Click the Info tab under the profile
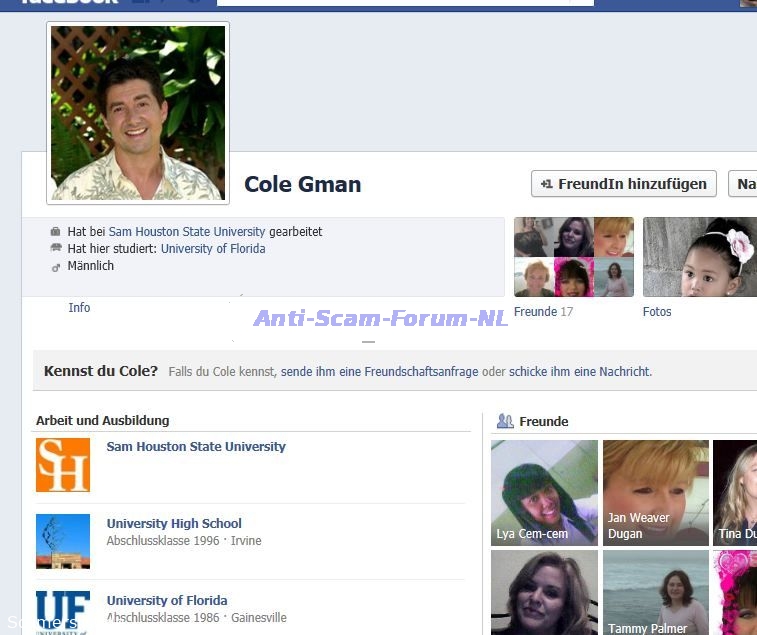 coord(79,308)
